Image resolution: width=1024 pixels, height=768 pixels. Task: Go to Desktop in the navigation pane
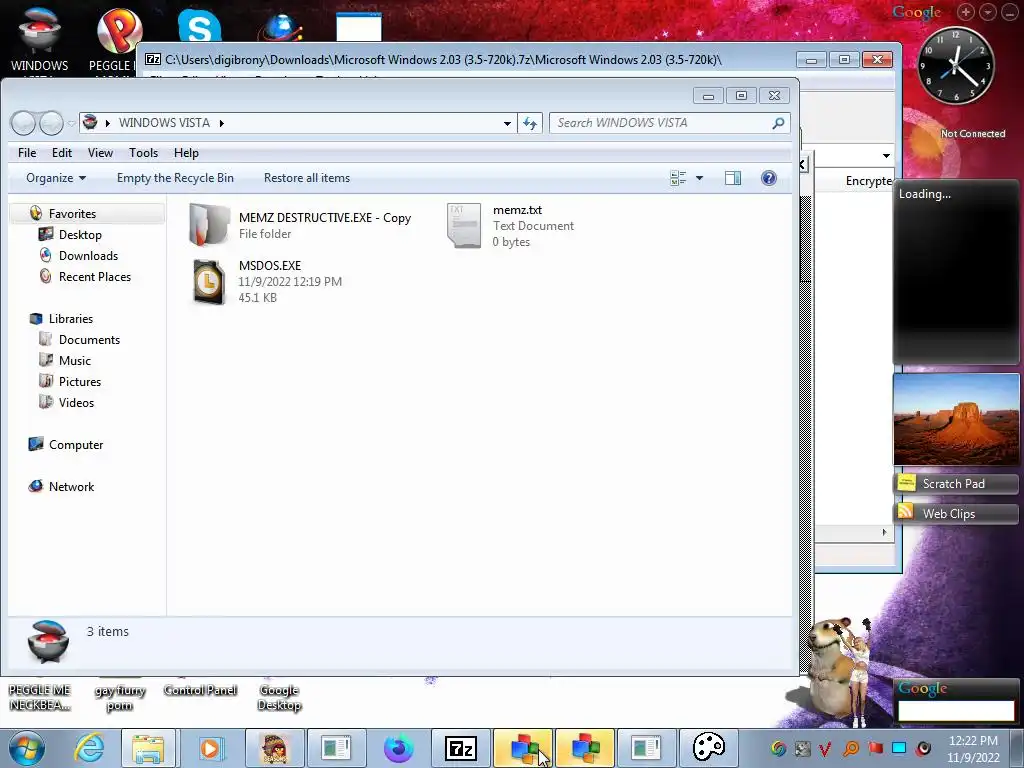[x=80, y=234]
